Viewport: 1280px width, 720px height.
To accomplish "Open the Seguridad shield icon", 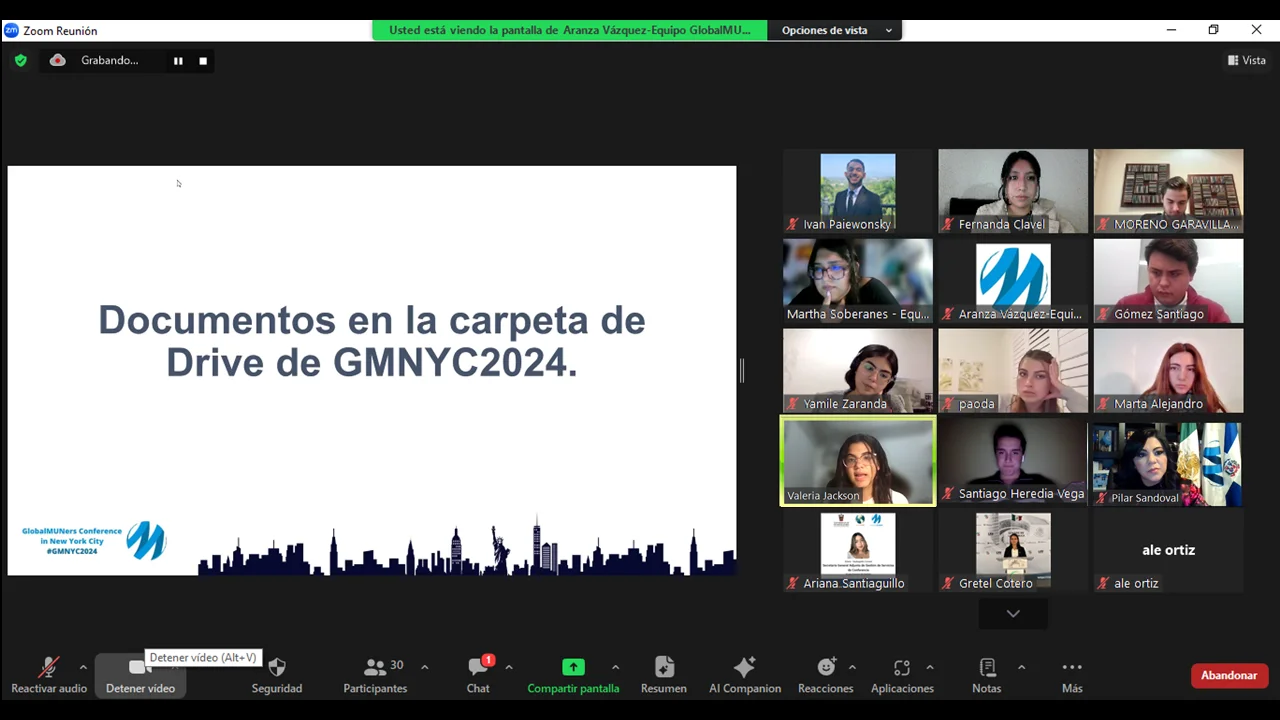I will coord(277,668).
